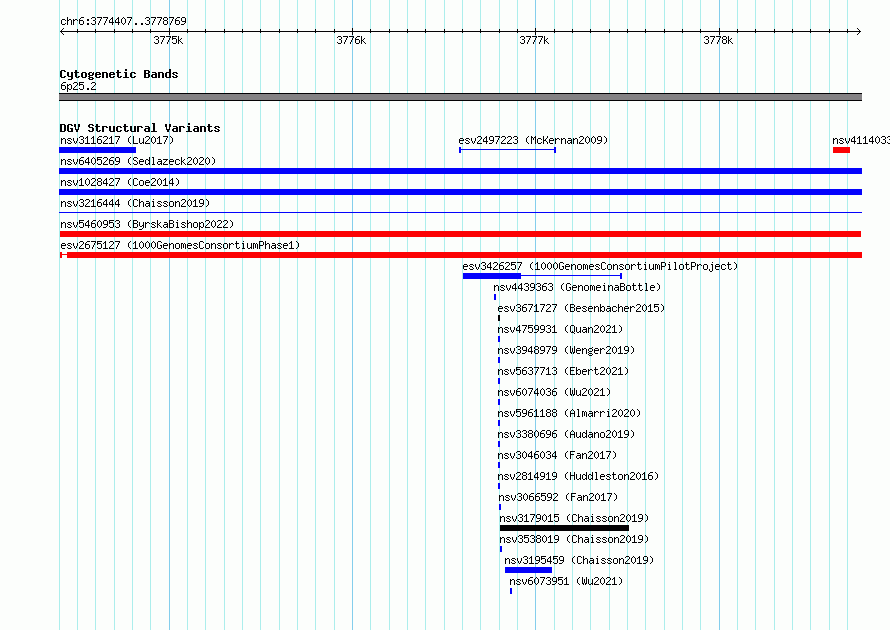Open nsv4759931 (Quan2021) label
Viewport: 890px width, 630px height.
pos(560,329)
